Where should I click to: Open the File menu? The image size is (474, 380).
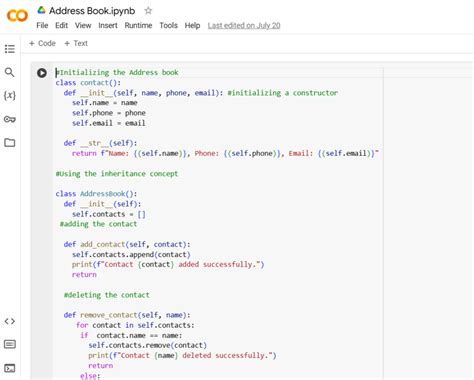42,25
